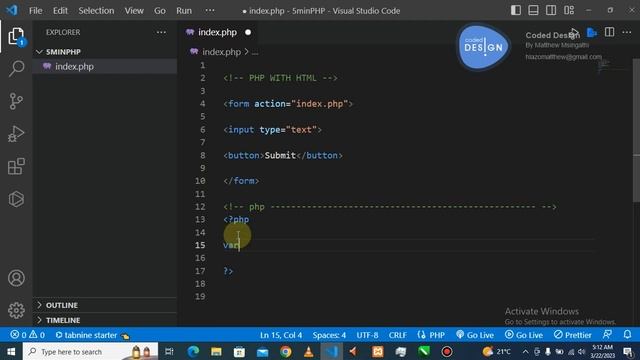Image resolution: width=640 pixels, height=360 pixels.
Task: Select the index.php editor tab
Action: click(x=217, y=32)
